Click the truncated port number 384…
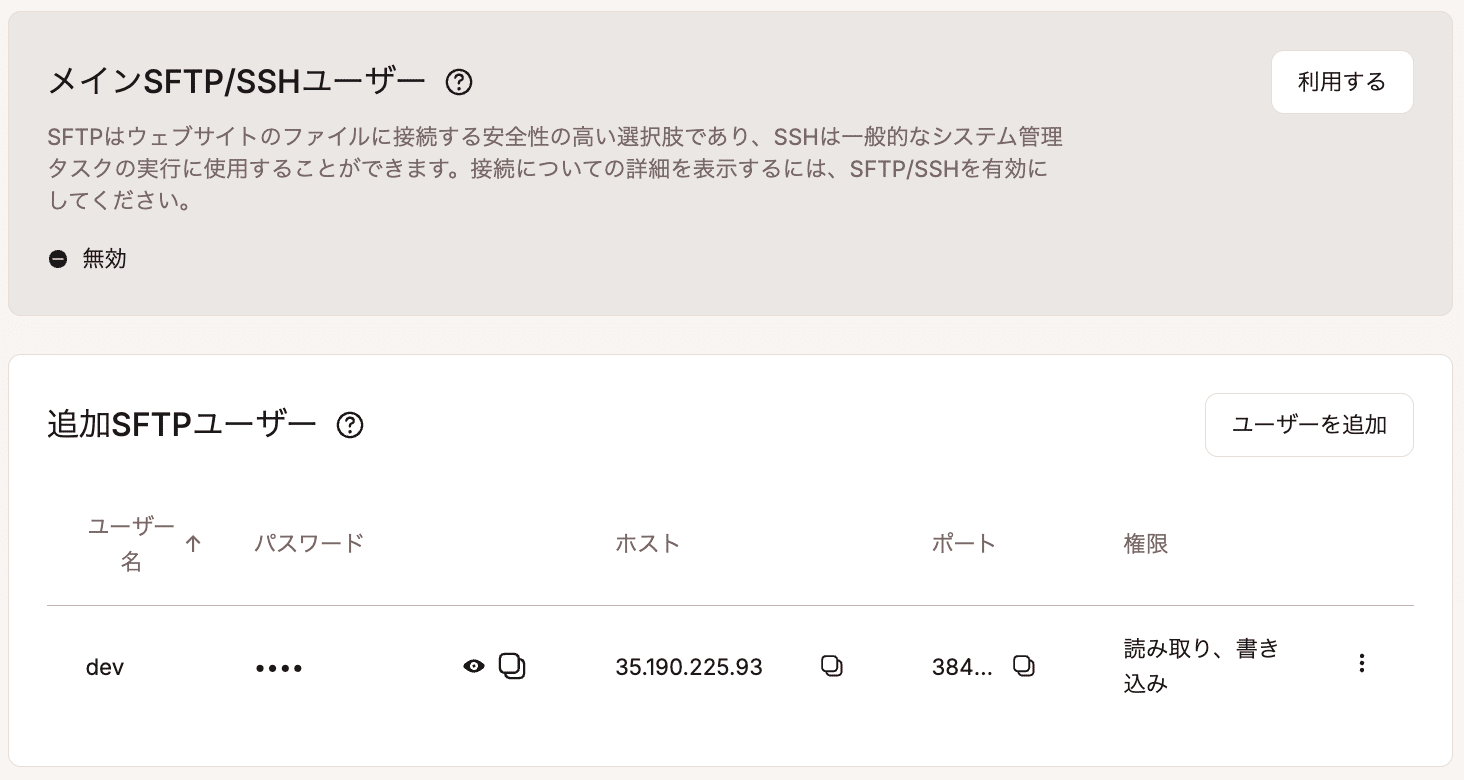Screen dimensions: 1464x780 click(x=962, y=667)
